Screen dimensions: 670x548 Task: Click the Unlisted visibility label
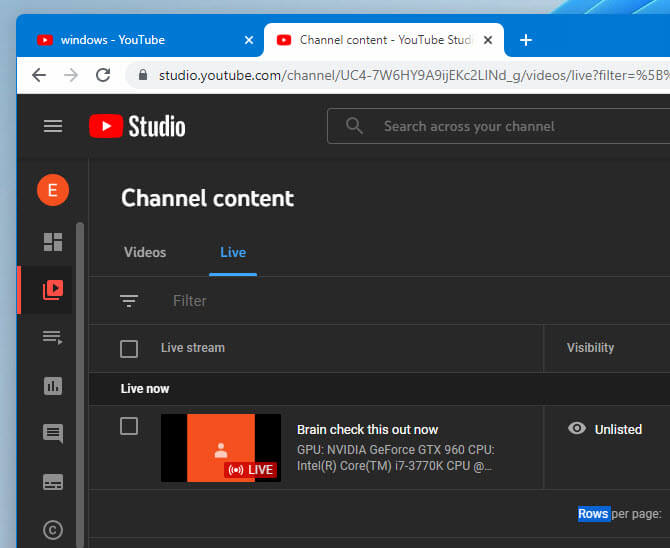618,429
